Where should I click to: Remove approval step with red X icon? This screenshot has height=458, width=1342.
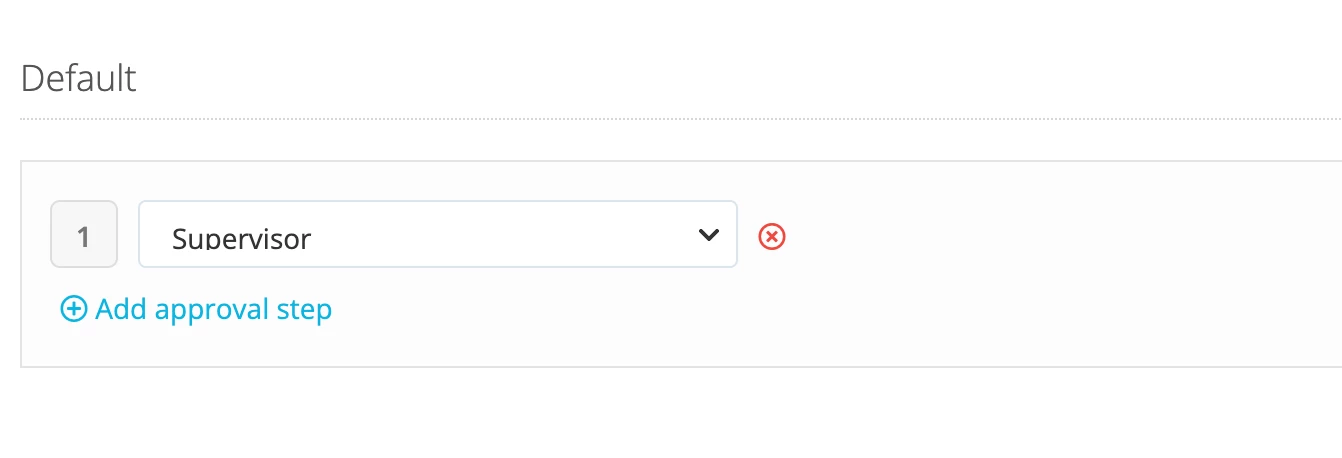pyautogui.click(x=772, y=236)
